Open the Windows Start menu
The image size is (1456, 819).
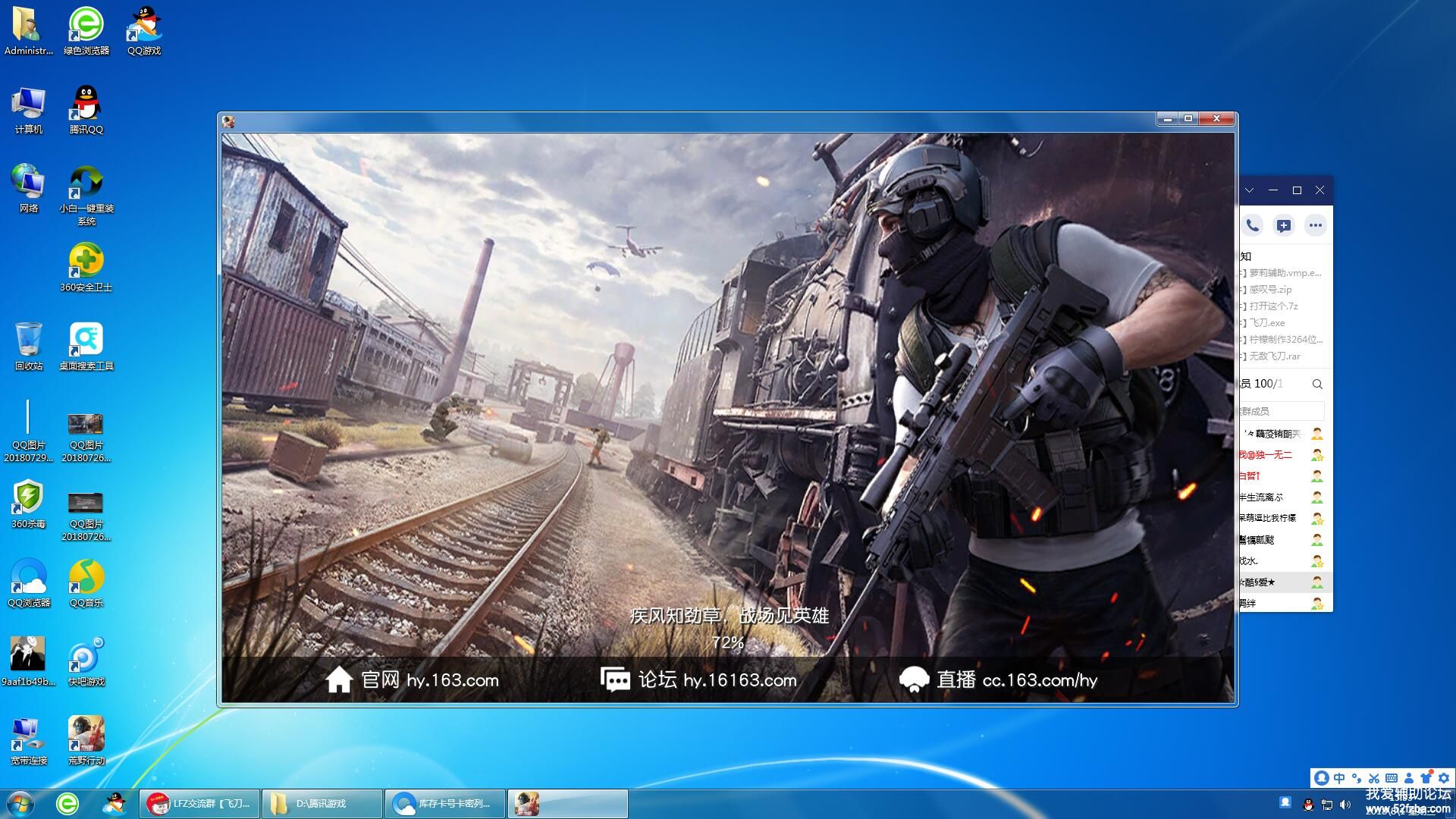coord(20,803)
